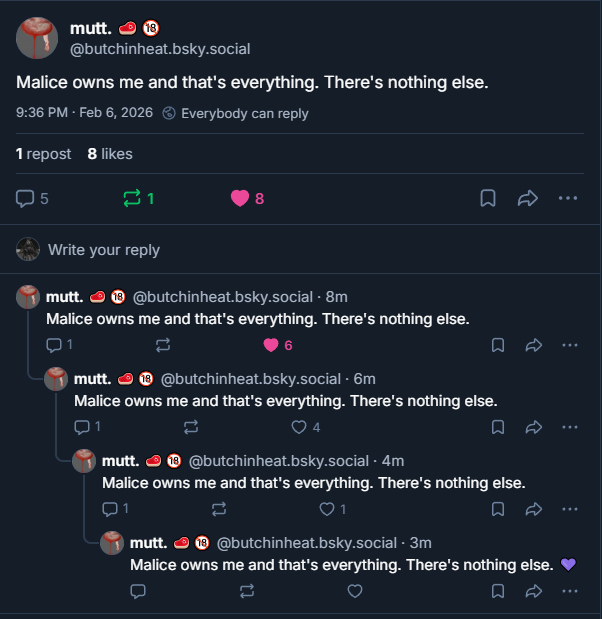Open mutt. profile avatar at top
Viewport: 602px width, 619px height.
(37, 38)
